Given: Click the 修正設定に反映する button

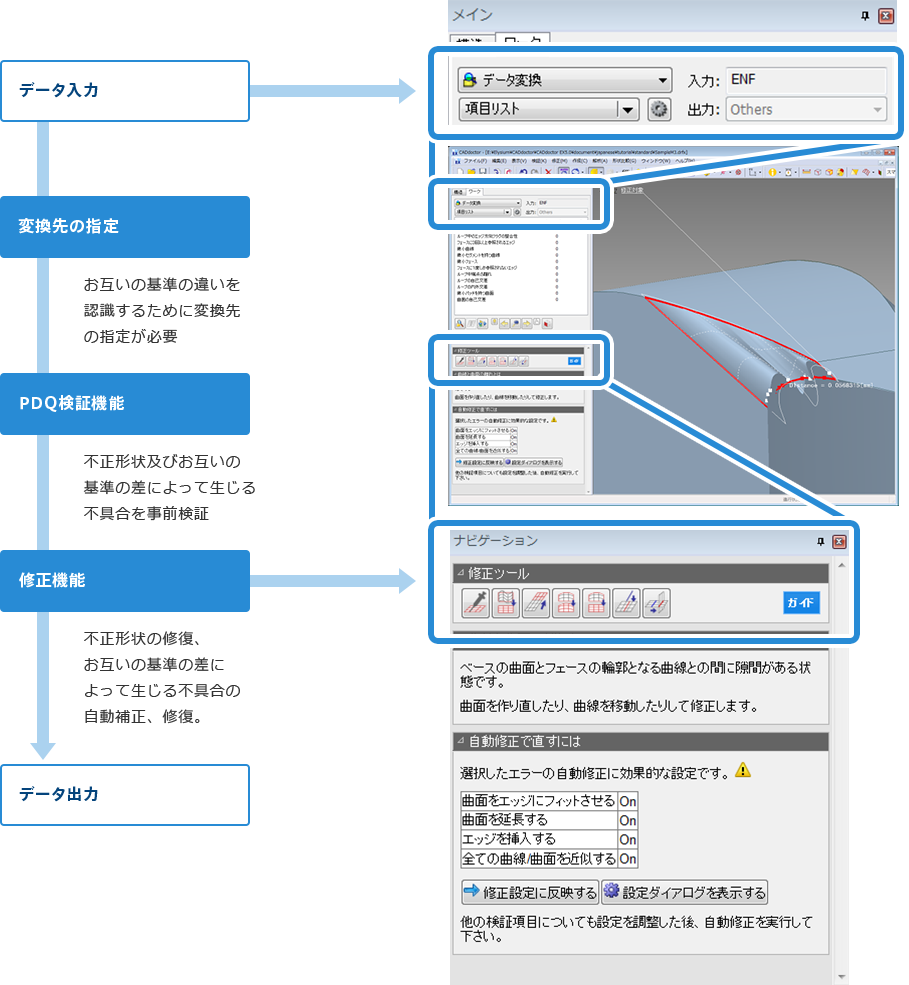Looking at the screenshot, I should (530, 892).
